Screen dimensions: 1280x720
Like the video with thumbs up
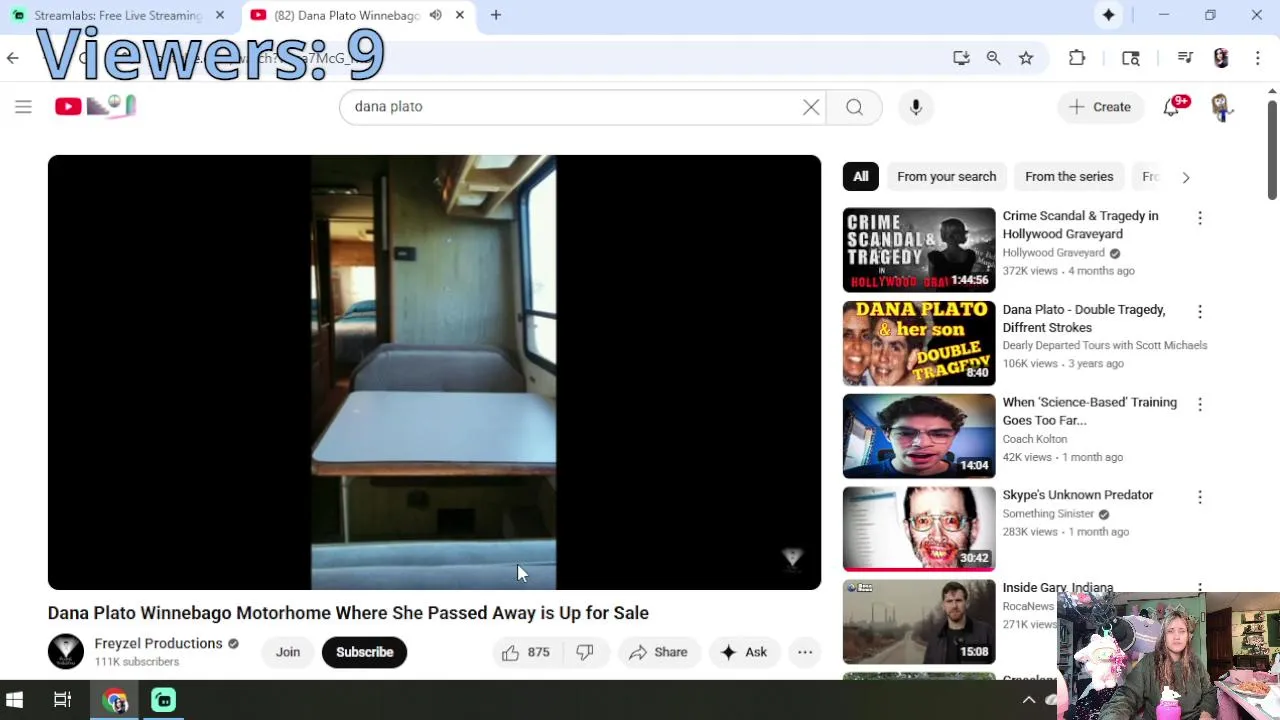(x=527, y=652)
